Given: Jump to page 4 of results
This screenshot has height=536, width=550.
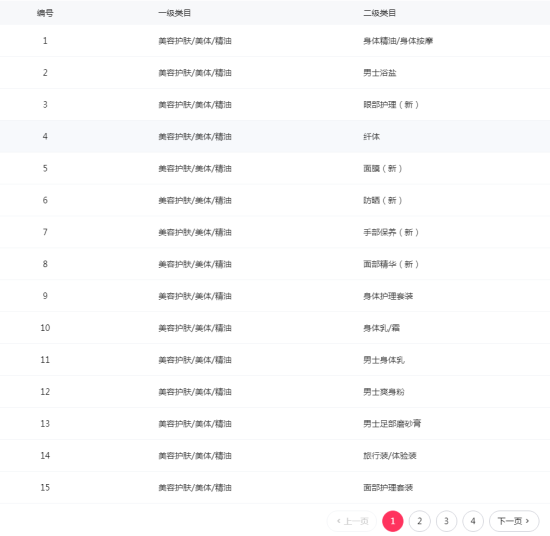Looking at the screenshot, I should (x=473, y=521).
